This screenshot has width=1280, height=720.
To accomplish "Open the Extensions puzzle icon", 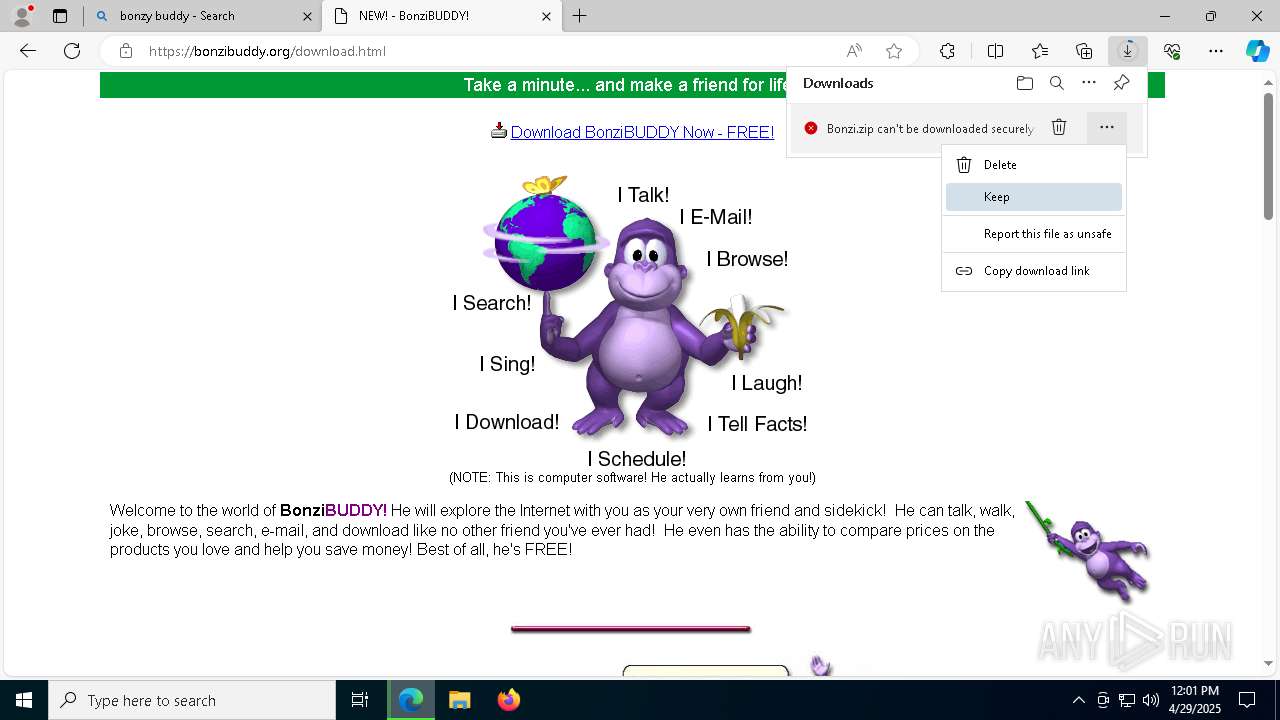I will click(947, 51).
